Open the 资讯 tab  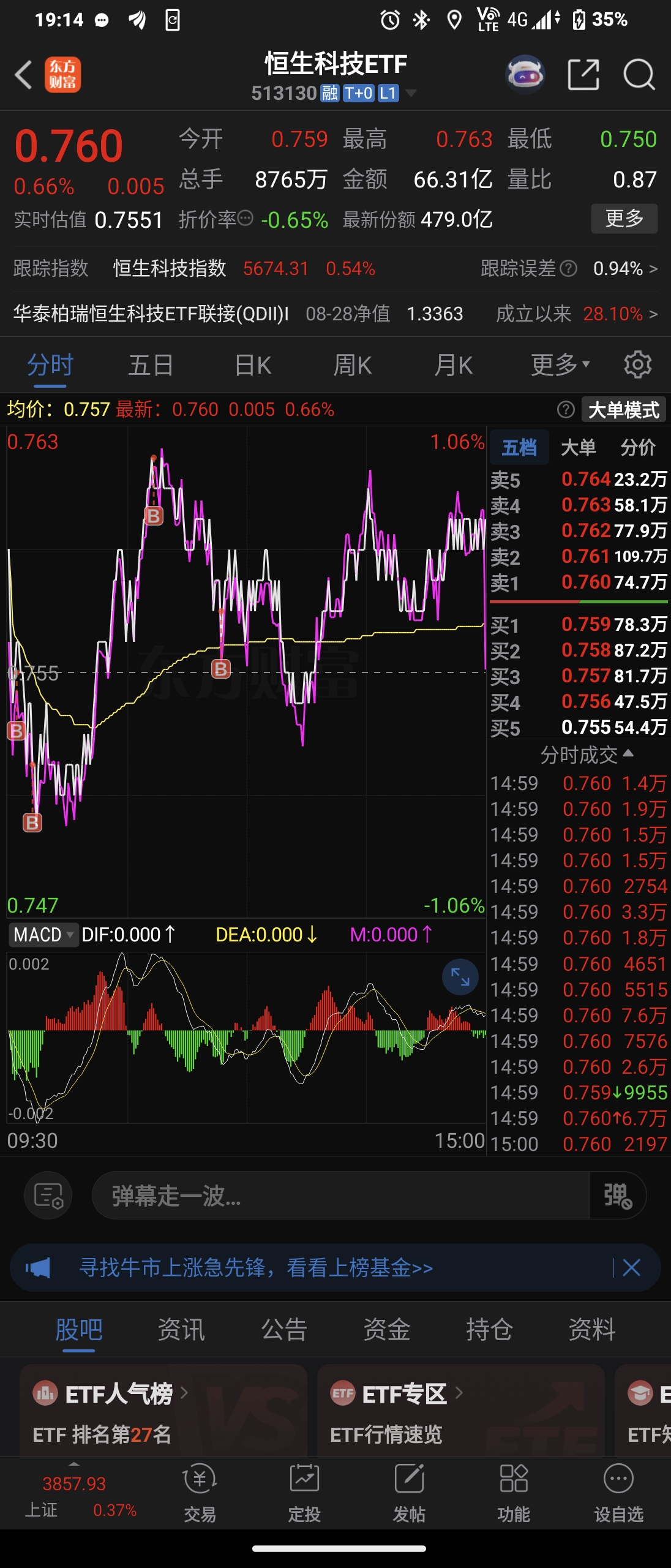coord(181,1329)
